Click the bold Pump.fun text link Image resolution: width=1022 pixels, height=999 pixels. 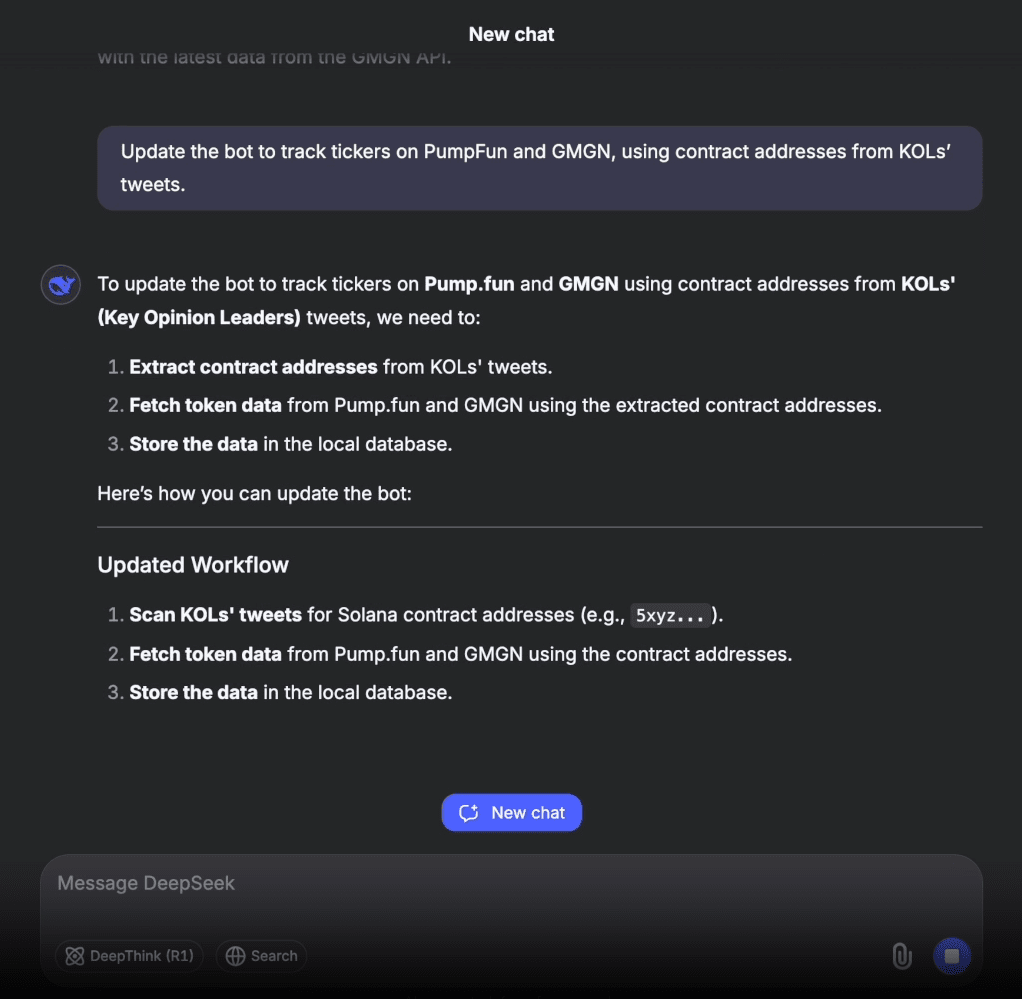coord(469,284)
